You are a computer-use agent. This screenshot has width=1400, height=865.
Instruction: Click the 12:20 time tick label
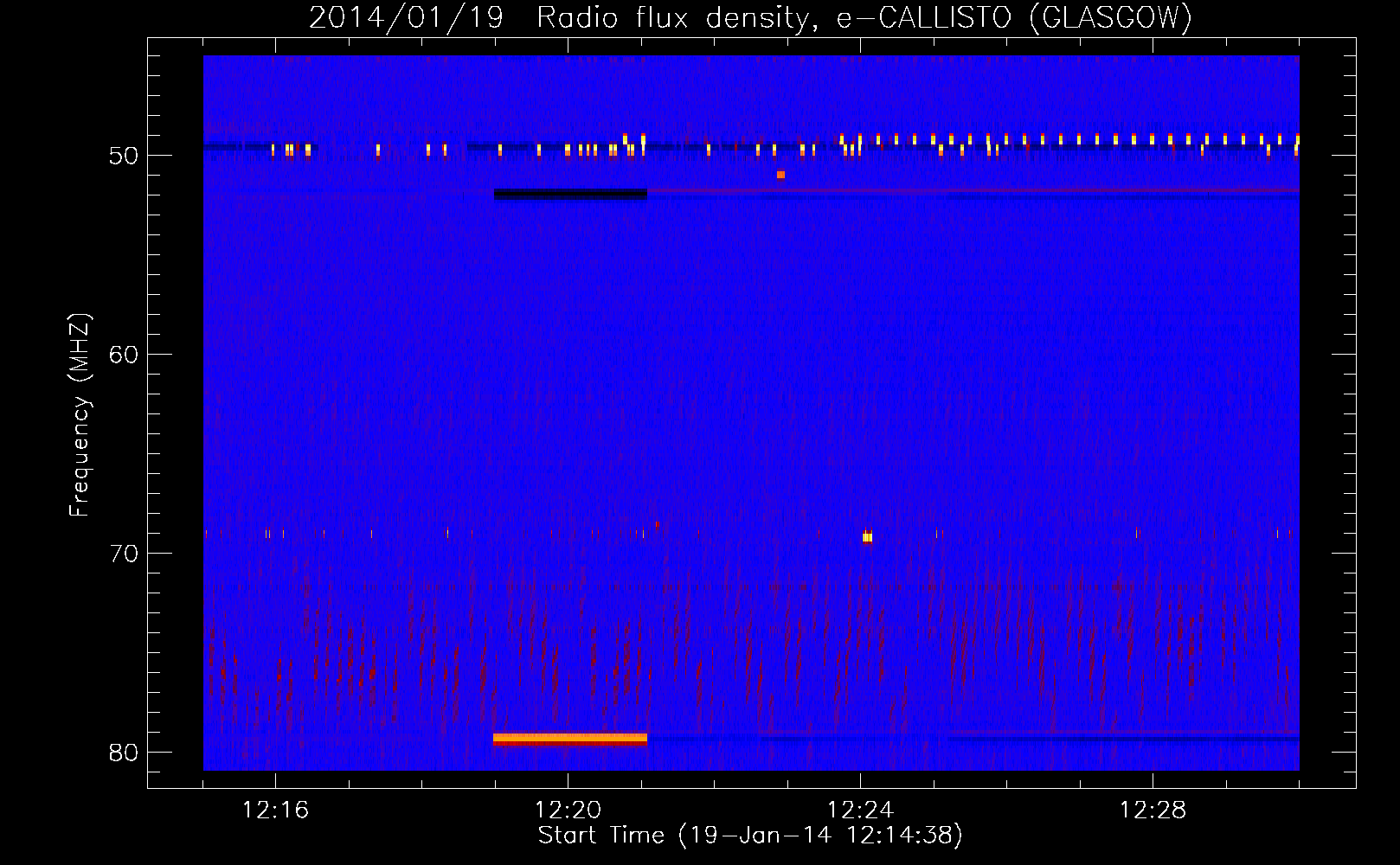(568, 811)
